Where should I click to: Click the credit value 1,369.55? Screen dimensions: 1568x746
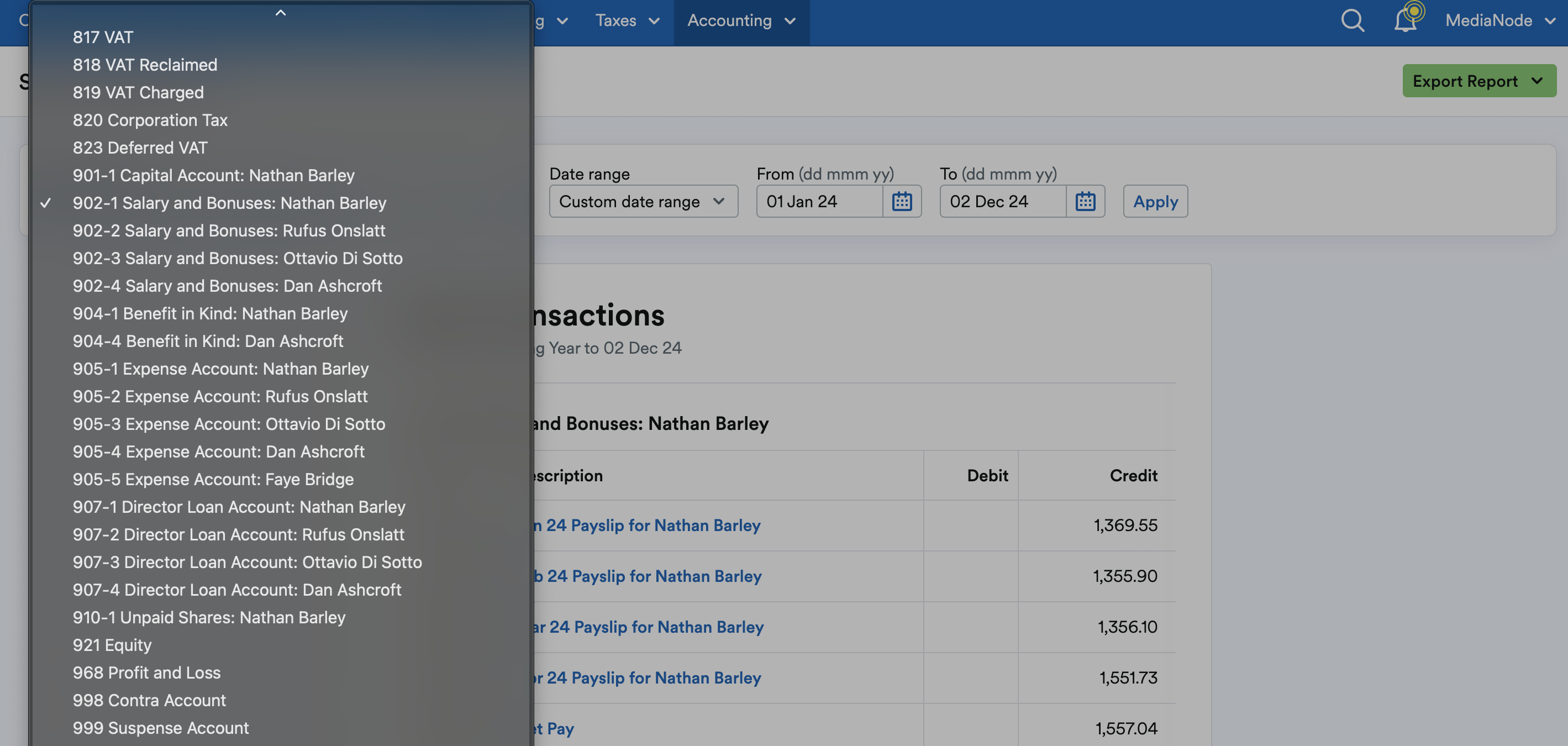pyautogui.click(x=1125, y=526)
